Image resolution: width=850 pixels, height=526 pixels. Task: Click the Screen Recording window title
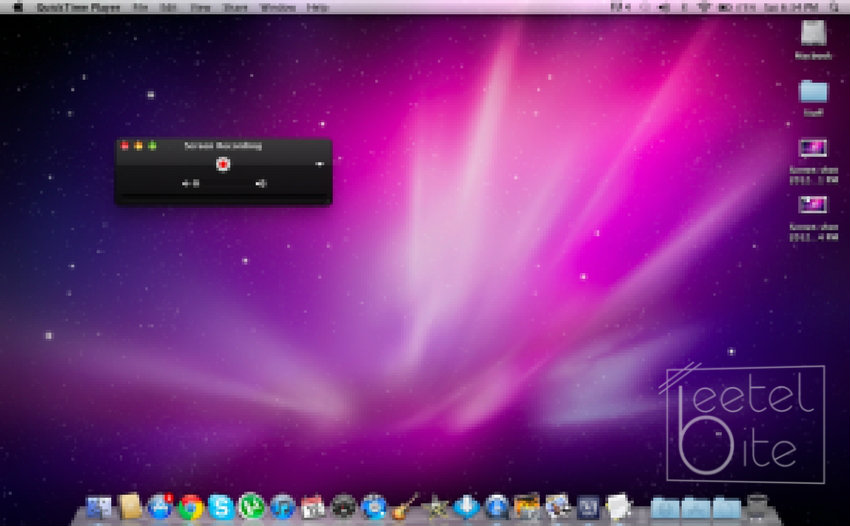pyautogui.click(x=223, y=145)
